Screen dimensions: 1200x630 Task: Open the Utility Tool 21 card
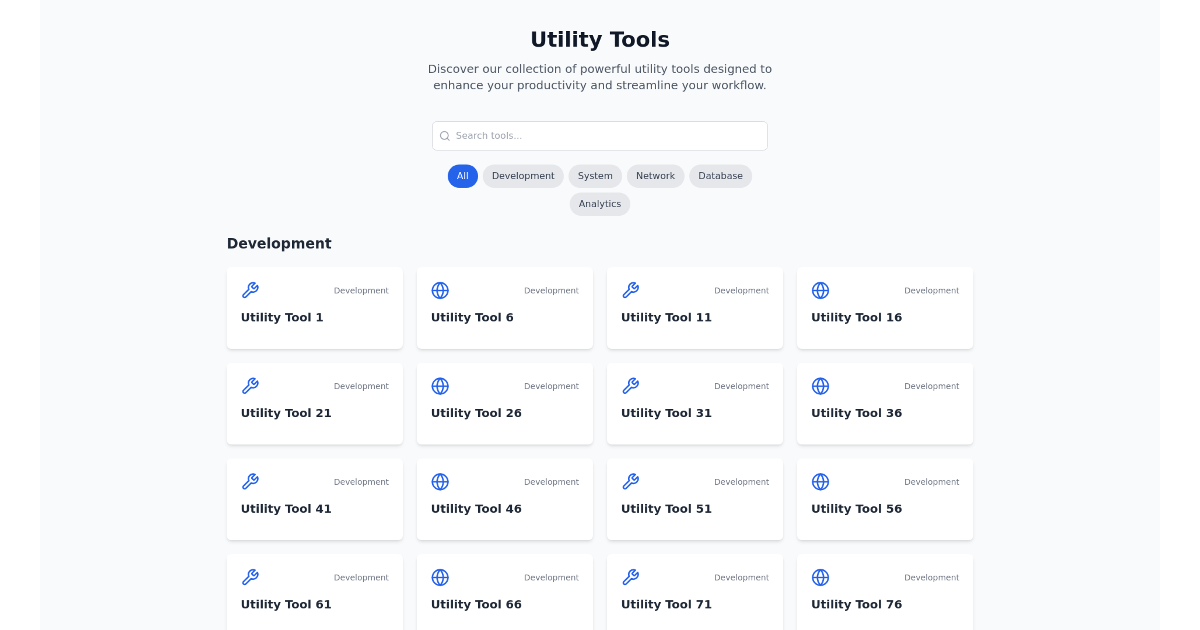(314, 404)
